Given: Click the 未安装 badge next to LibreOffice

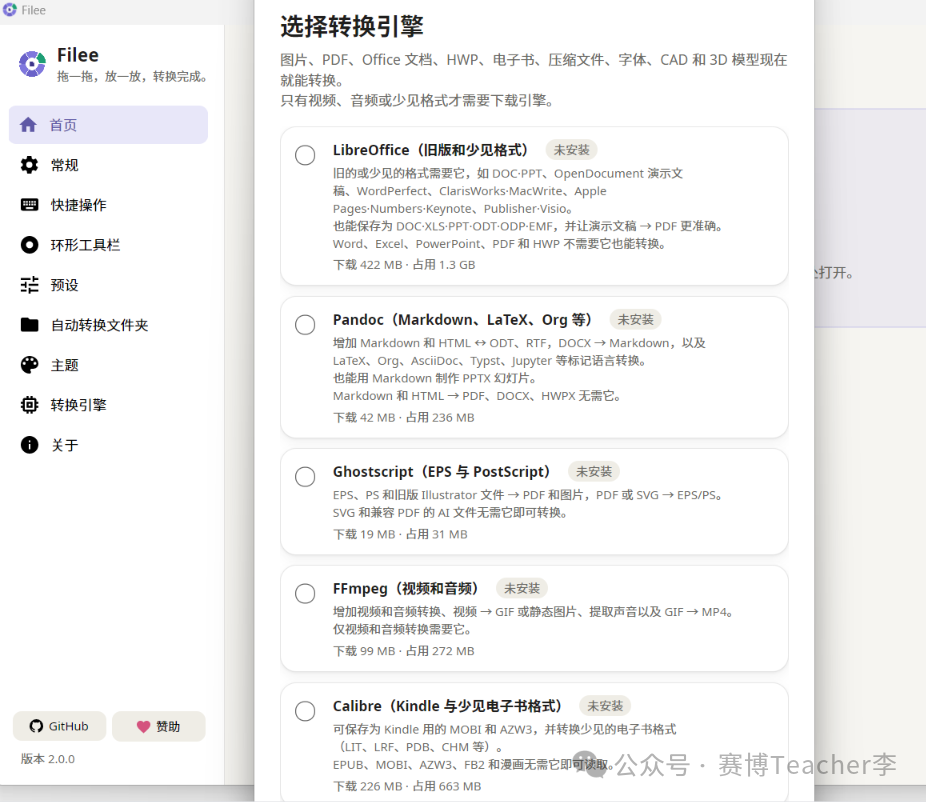Looking at the screenshot, I should tap(571, 150).
